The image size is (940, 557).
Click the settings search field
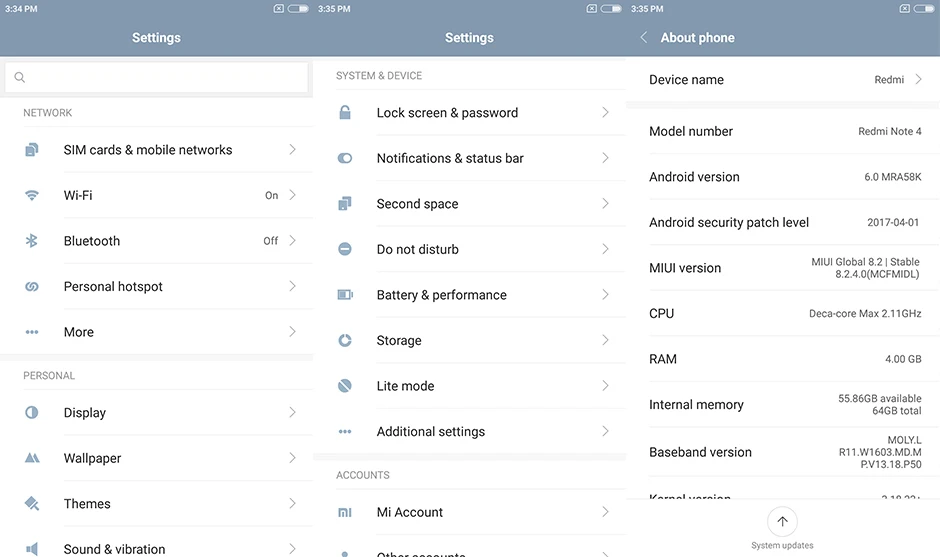(156, 77)
